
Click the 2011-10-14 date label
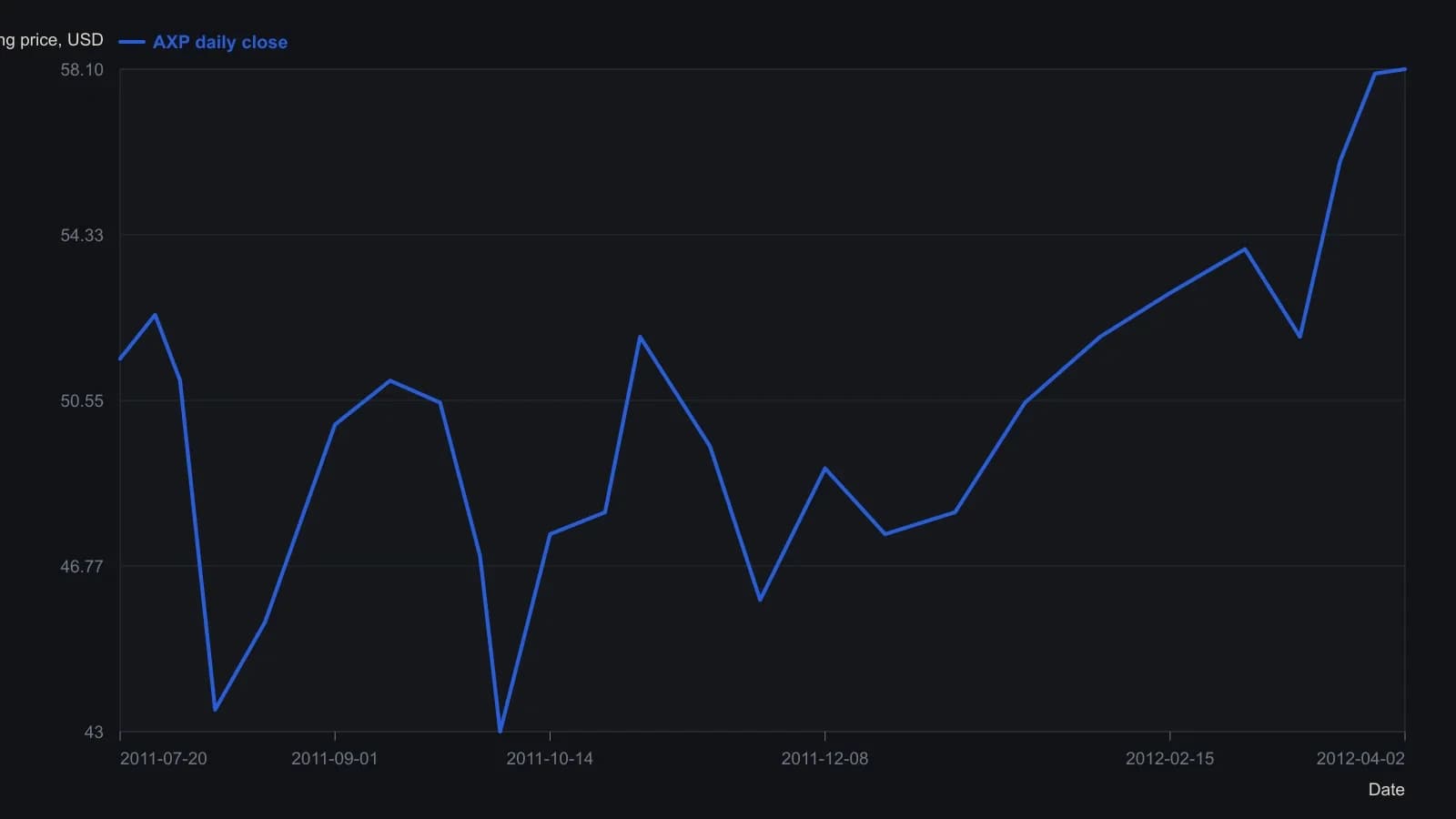[550, 759]
